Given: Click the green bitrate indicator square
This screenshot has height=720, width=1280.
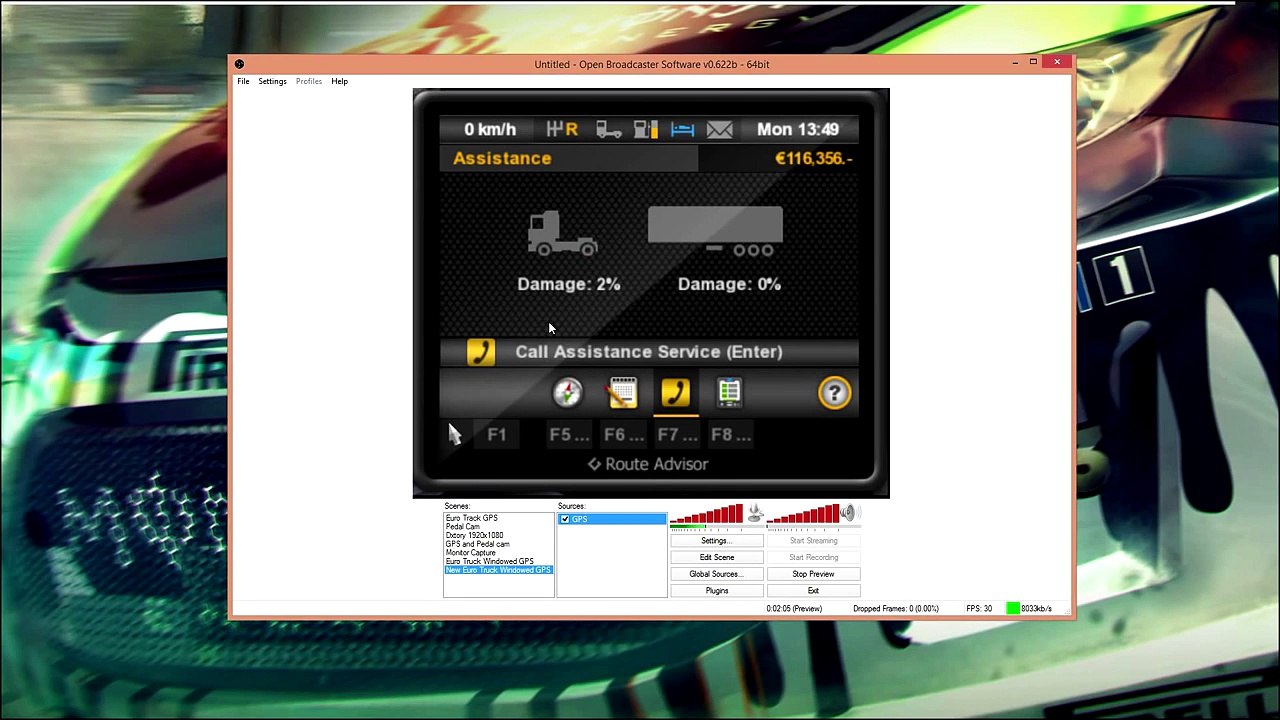Looking at the screenshot, I should point(1013,609).
